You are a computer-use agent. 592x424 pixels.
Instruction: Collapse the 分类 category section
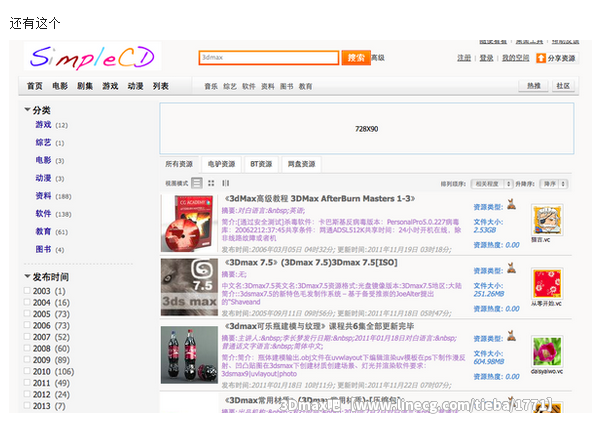point(27,110)
